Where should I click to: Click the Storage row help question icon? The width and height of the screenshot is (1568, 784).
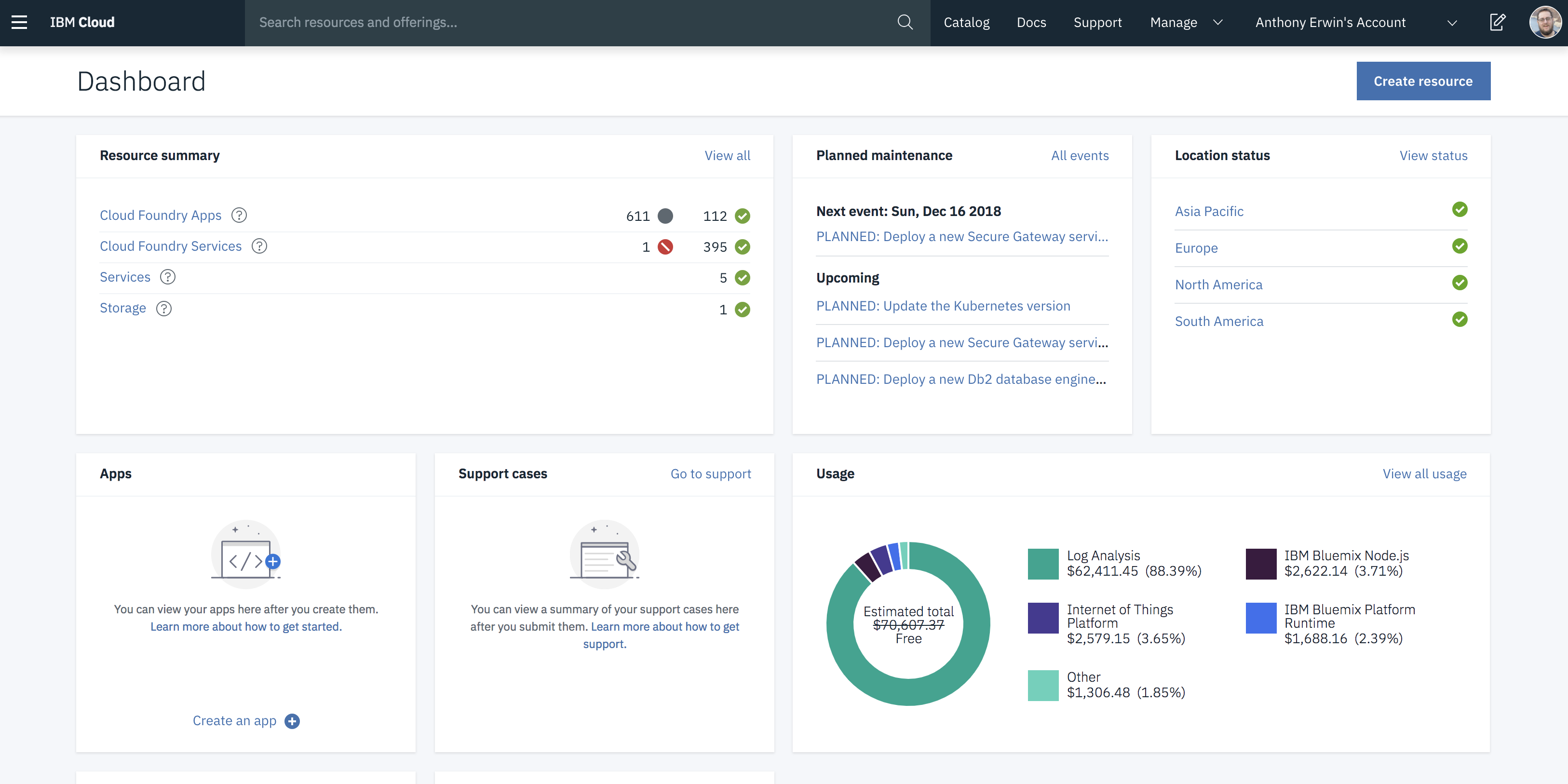click(164, 309)
